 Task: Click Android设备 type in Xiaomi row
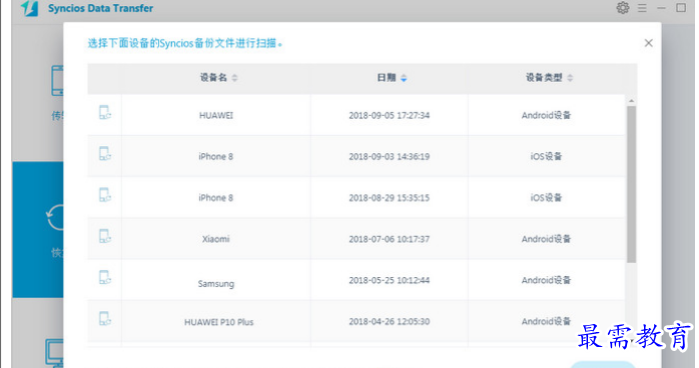point(546,239)
